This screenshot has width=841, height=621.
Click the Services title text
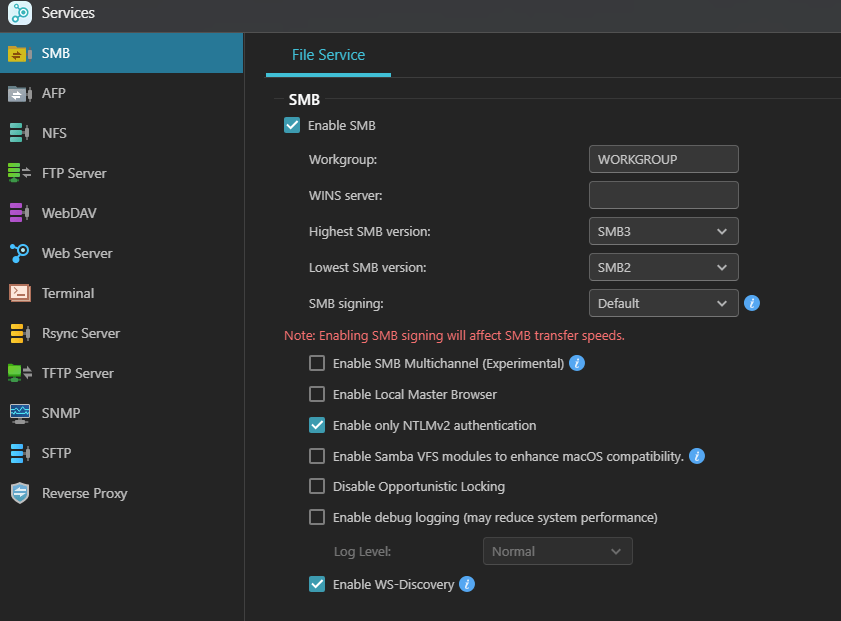(68, 13)
